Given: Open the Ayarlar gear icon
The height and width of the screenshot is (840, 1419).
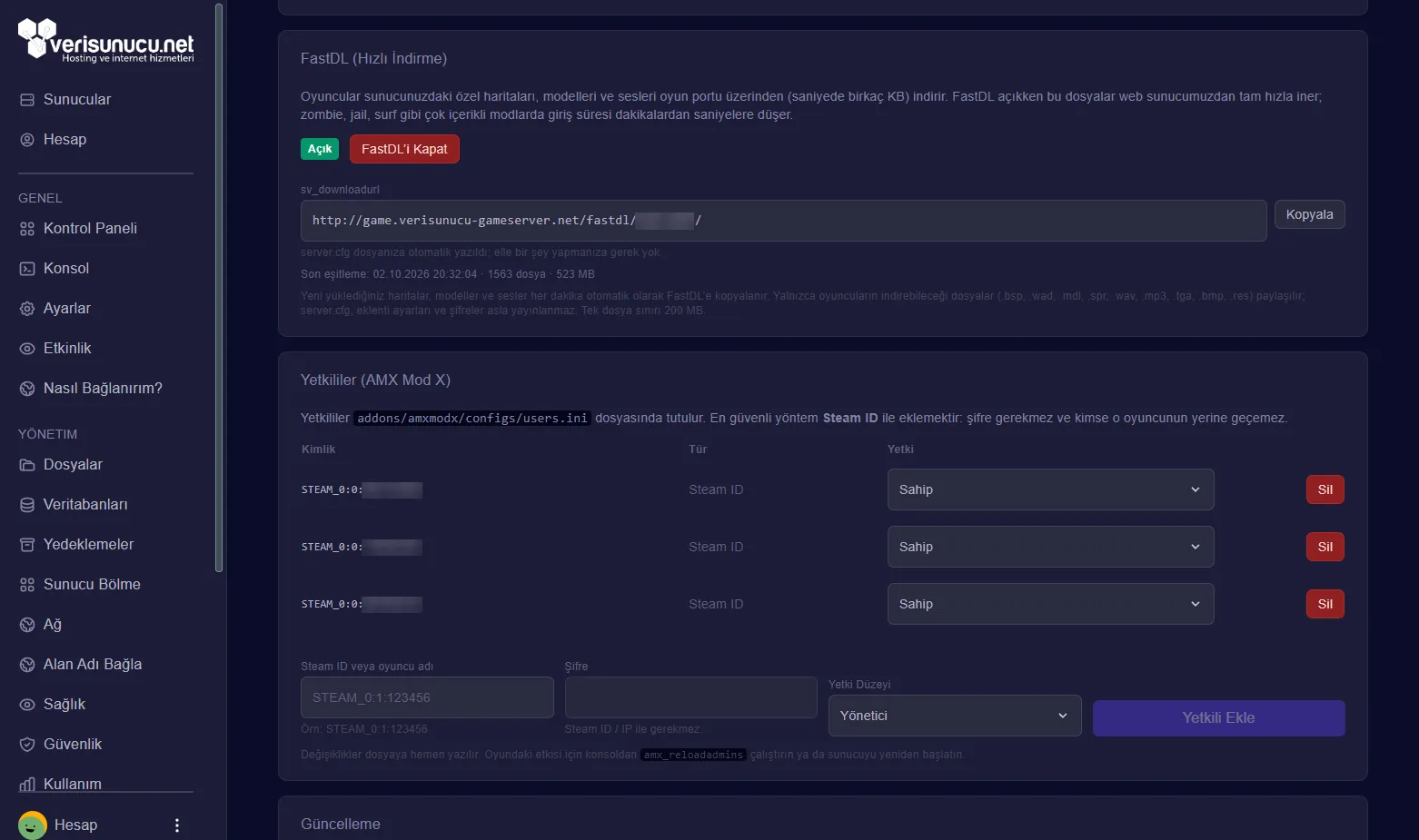Looking at the screenshot, I should (x=27, y=309).
